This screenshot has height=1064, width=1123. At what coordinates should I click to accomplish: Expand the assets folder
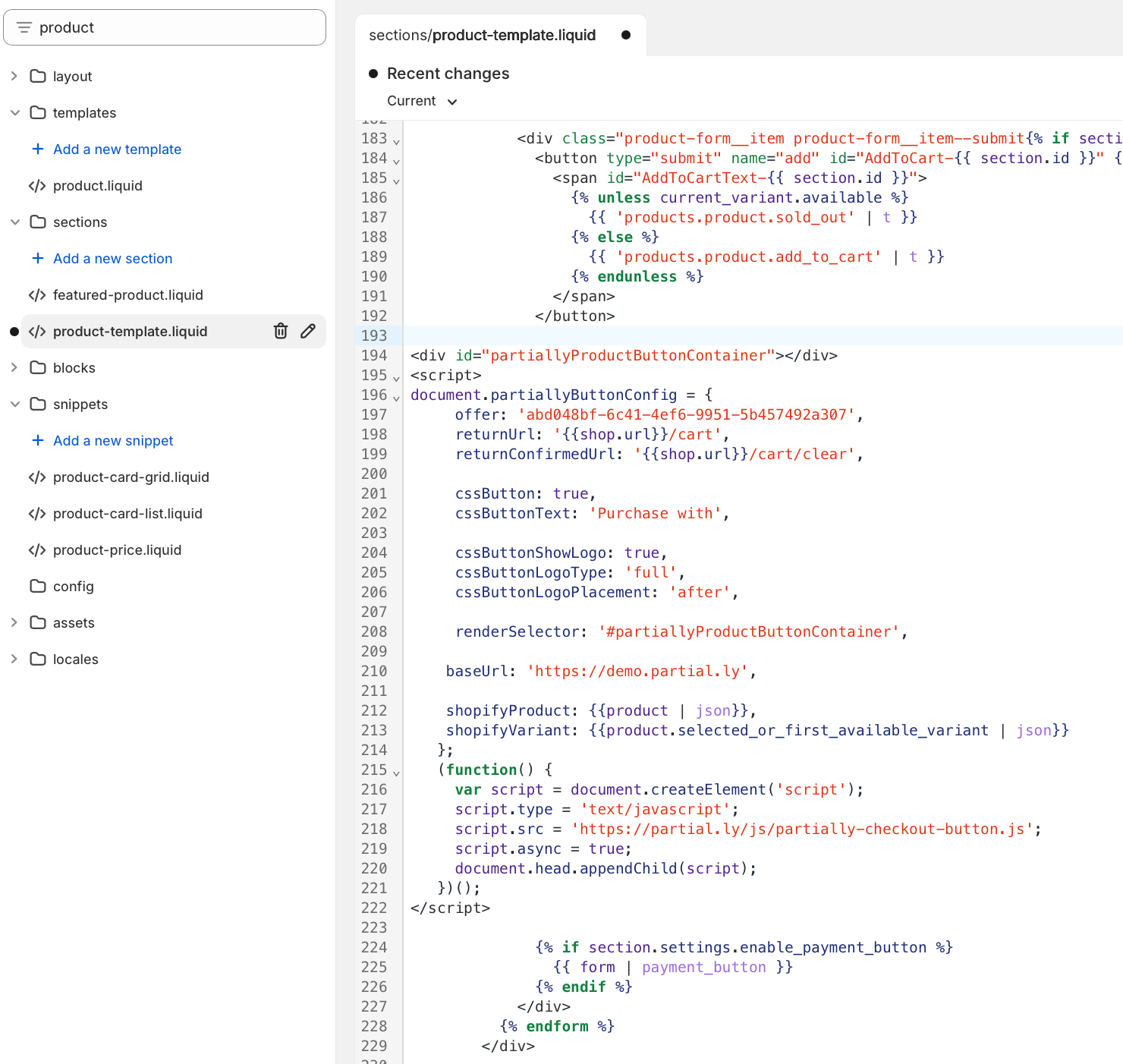click(x=14, y=622)
